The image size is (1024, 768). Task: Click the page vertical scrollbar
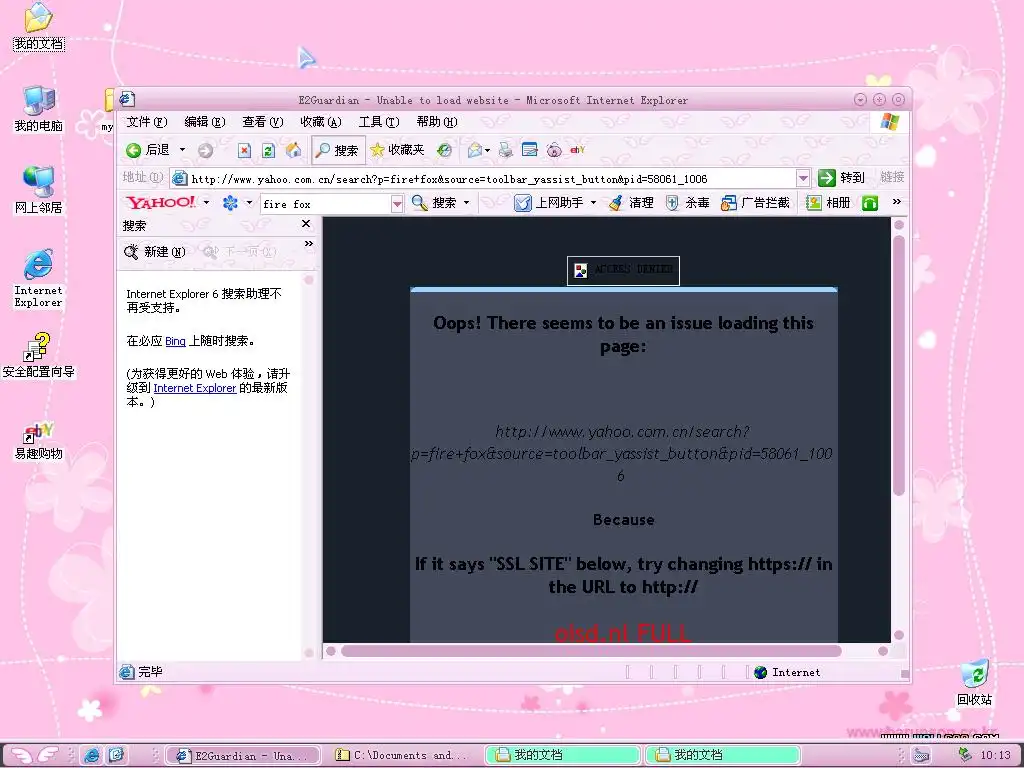click(899, 366)
